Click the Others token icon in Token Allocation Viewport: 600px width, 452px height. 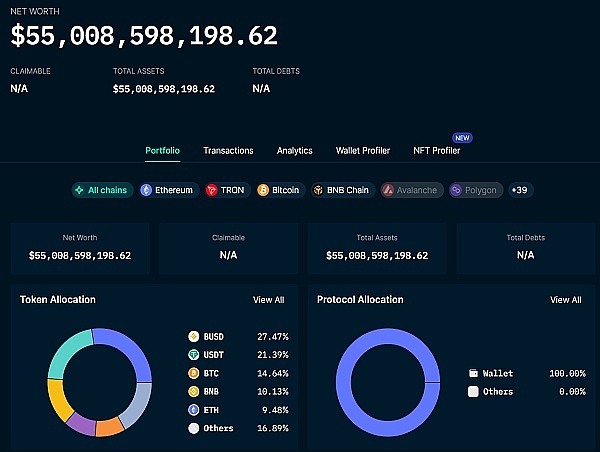click(x=194, y=428)
